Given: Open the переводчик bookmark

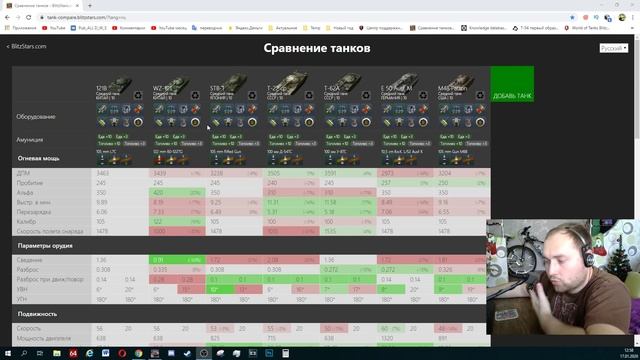Looking at the screenshot, I should (207, 28).
